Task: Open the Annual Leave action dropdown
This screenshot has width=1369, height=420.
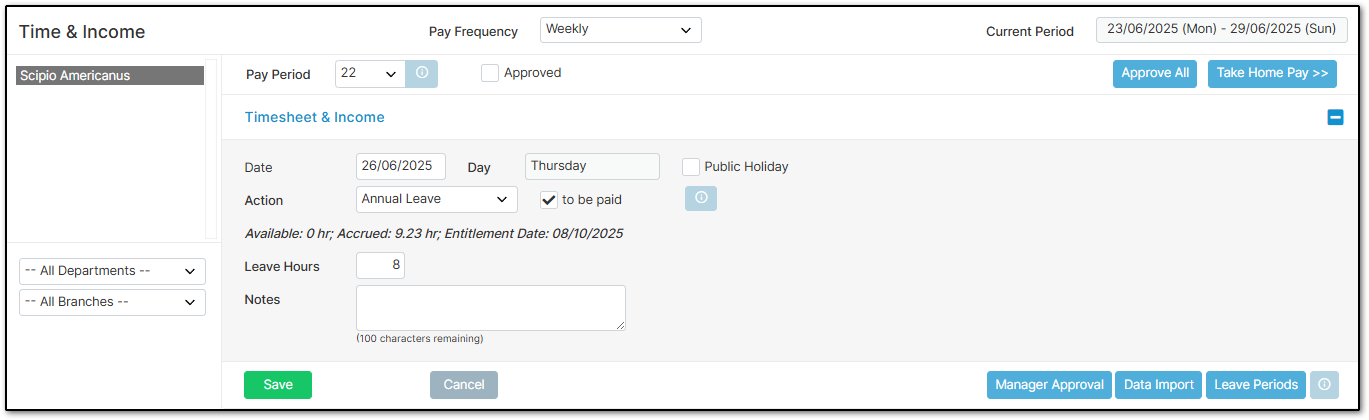Action: (x=437, y=199)
